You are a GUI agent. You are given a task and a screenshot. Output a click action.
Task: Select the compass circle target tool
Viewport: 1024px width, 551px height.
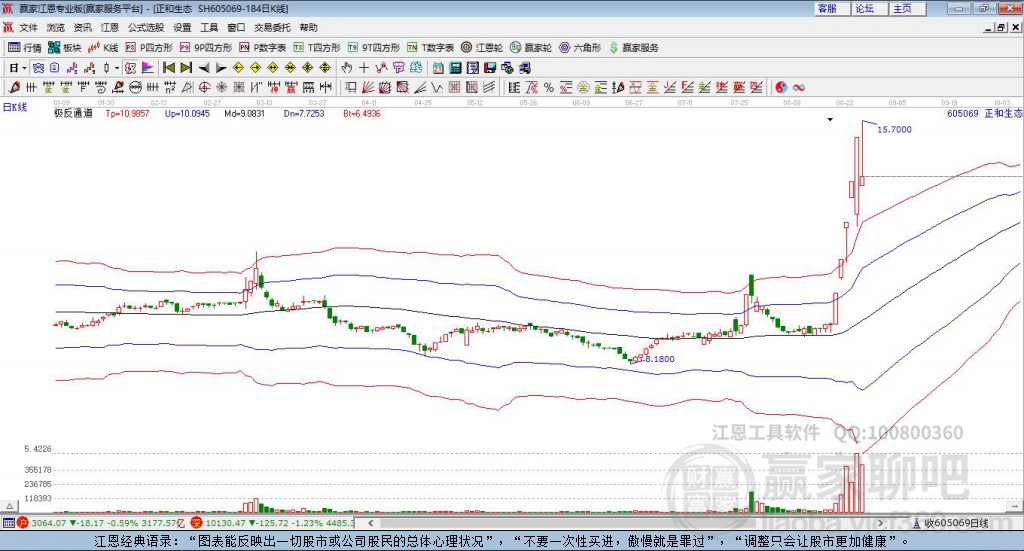pyautogui.click(x=204, y=87)
